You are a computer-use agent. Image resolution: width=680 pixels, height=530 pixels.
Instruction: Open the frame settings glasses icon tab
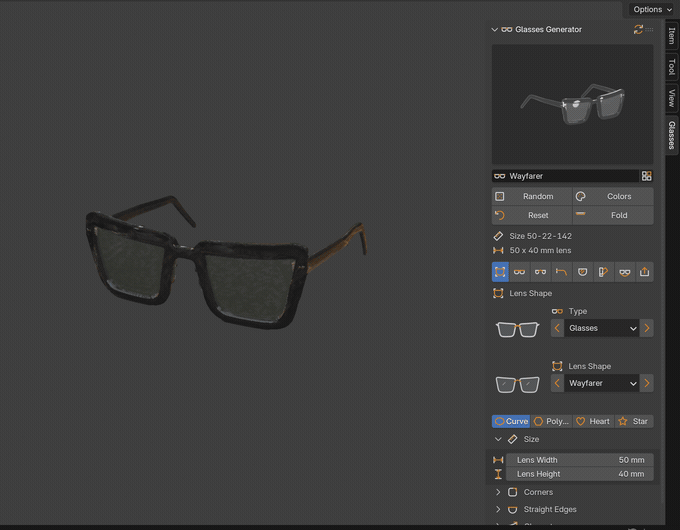click(x=519, y=272)
